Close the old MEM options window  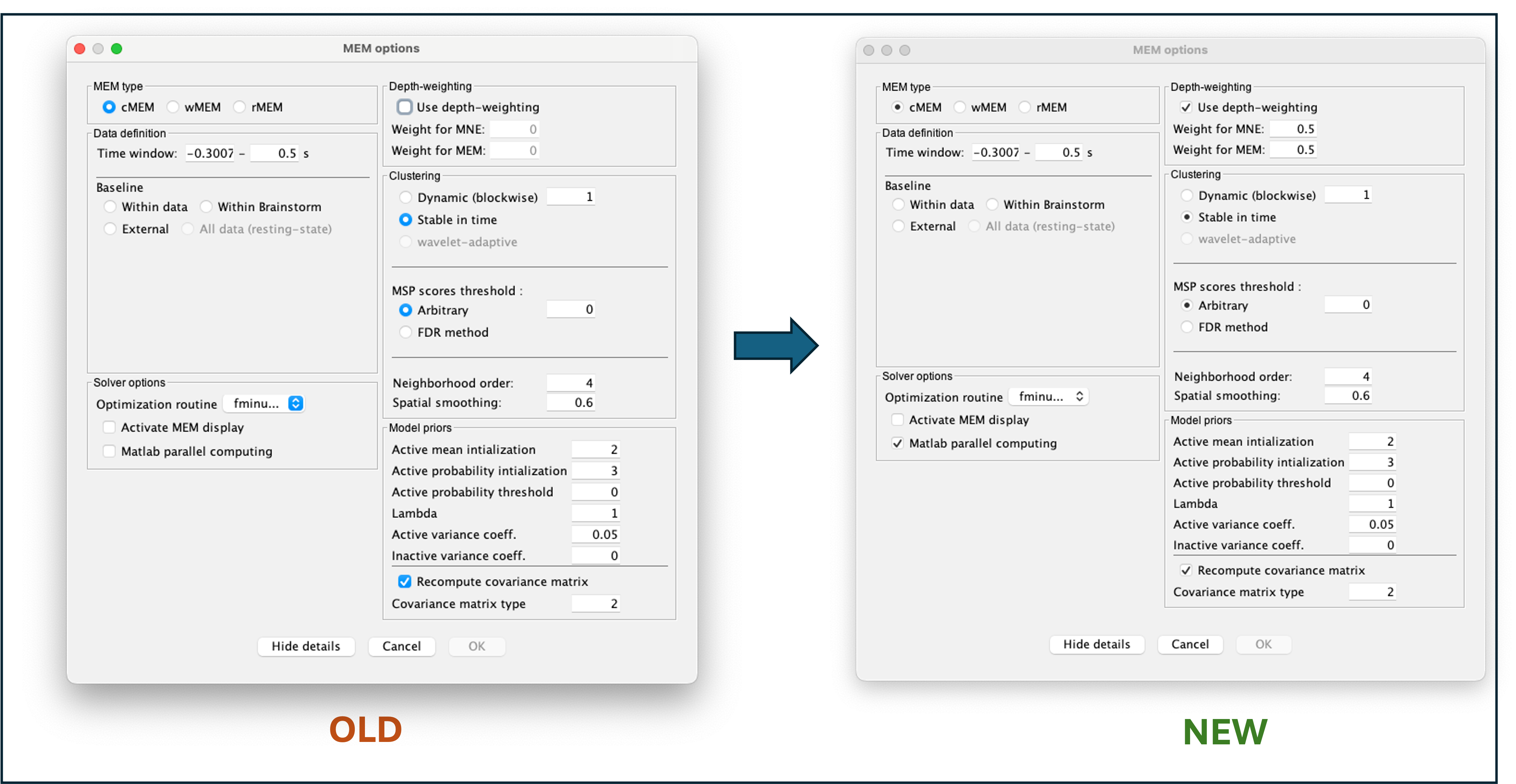(x=80, y=49)
